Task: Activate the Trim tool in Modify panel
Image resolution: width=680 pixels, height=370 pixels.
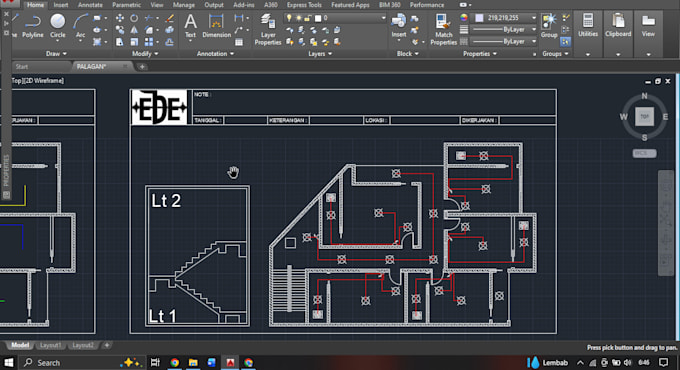Action: click(149, 18)
